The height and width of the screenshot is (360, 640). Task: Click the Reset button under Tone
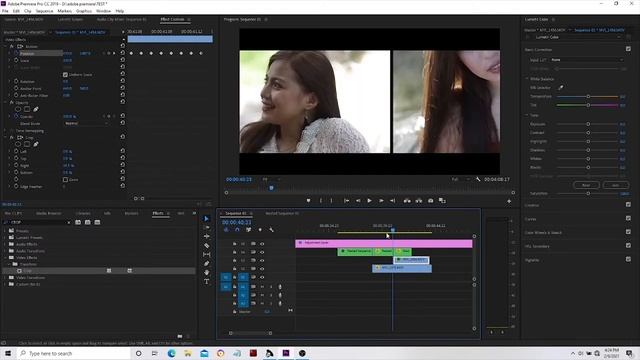click(586, 185)
